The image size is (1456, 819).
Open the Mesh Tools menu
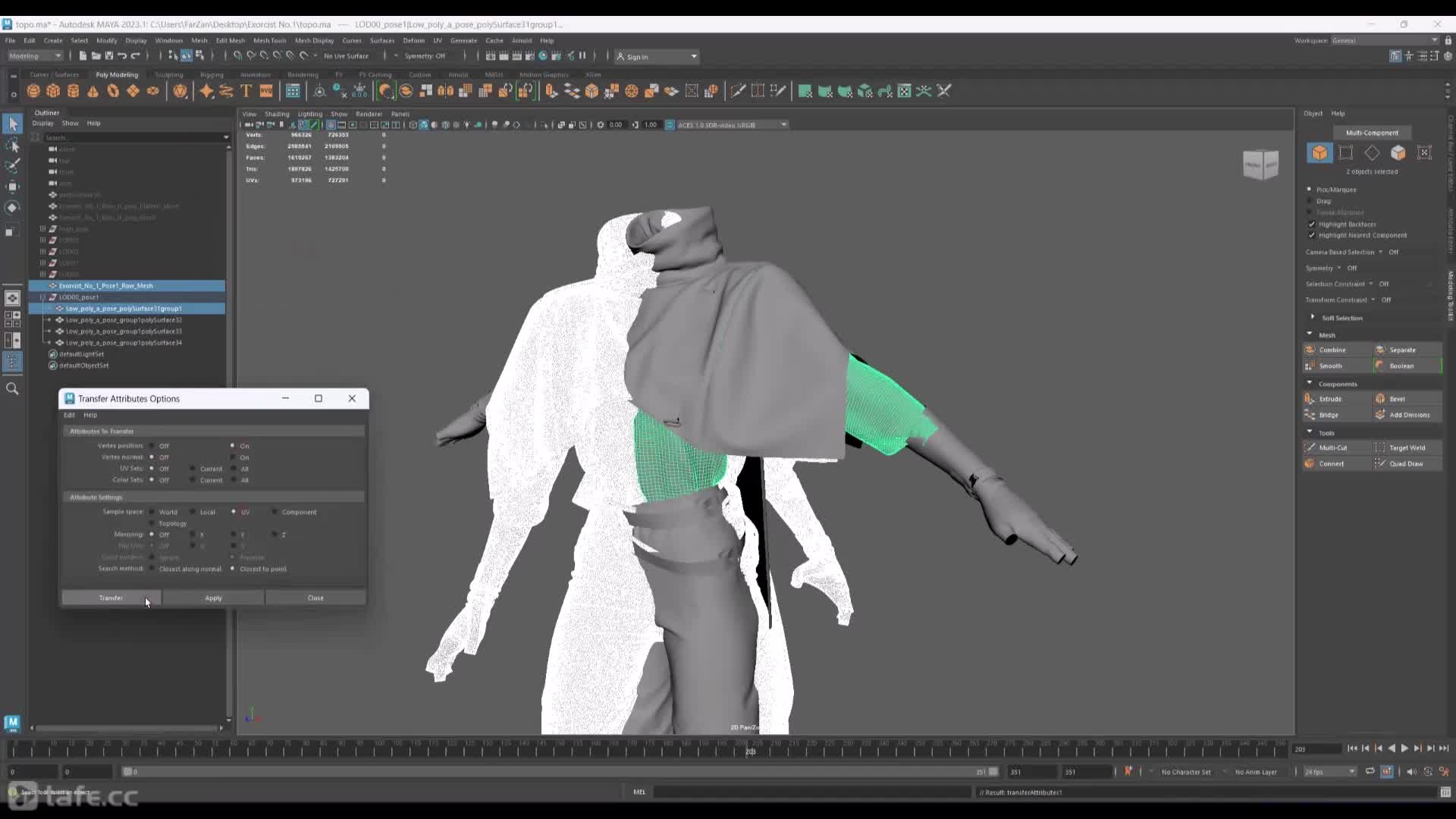[269, 40]
